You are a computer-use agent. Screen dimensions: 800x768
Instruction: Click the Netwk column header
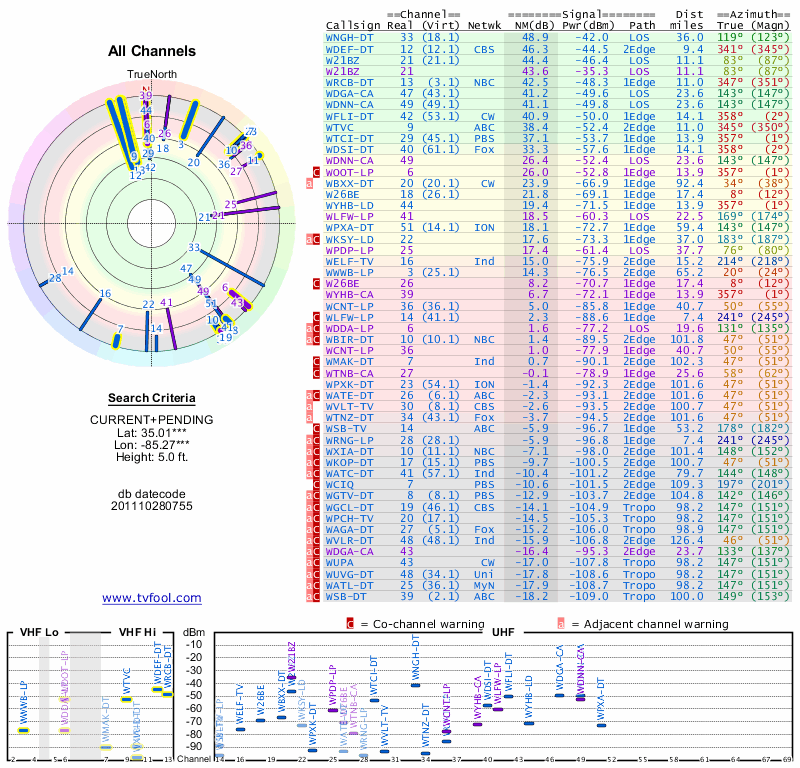484,25
